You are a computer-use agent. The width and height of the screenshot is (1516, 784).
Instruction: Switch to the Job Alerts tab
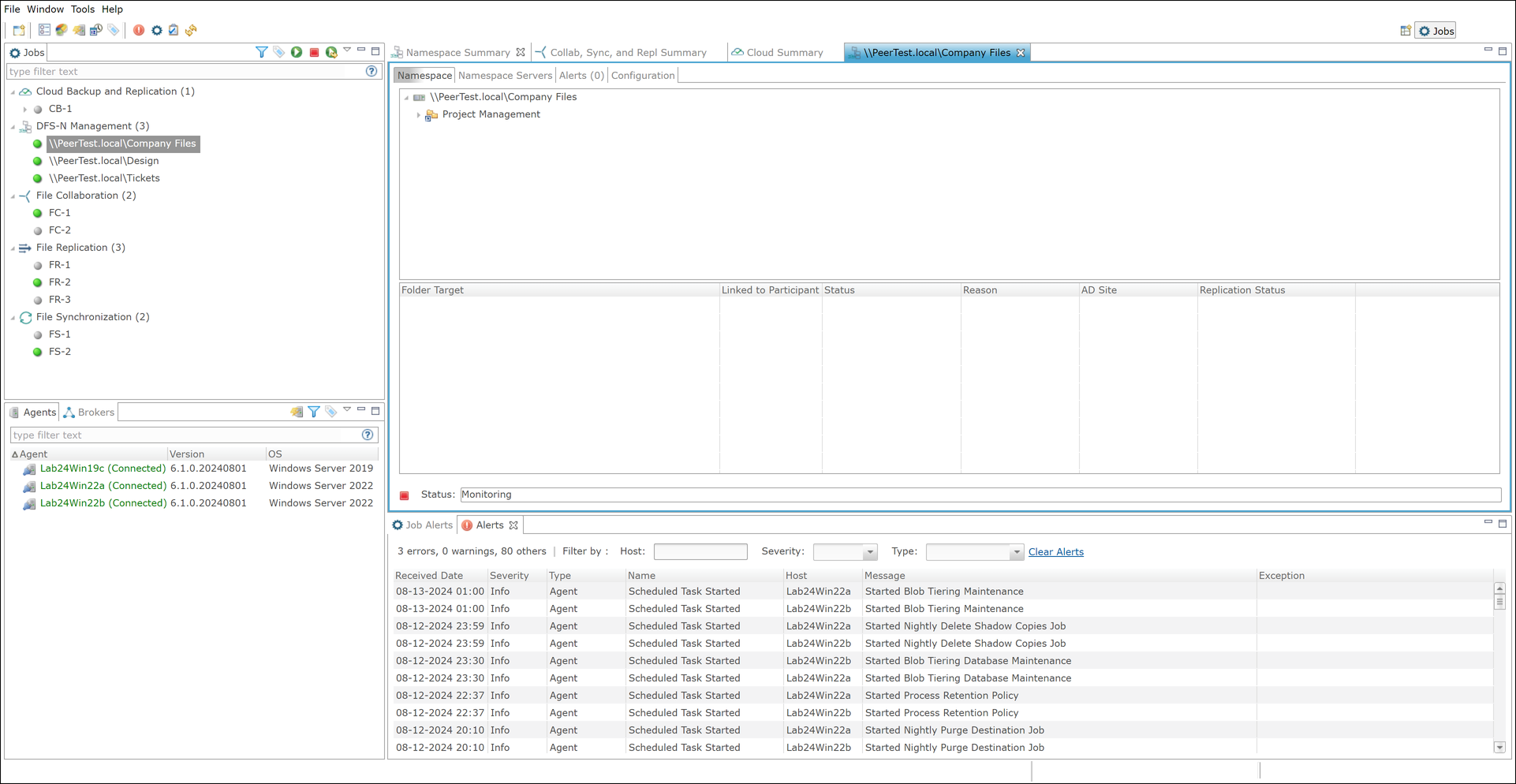tap(422, 525)
